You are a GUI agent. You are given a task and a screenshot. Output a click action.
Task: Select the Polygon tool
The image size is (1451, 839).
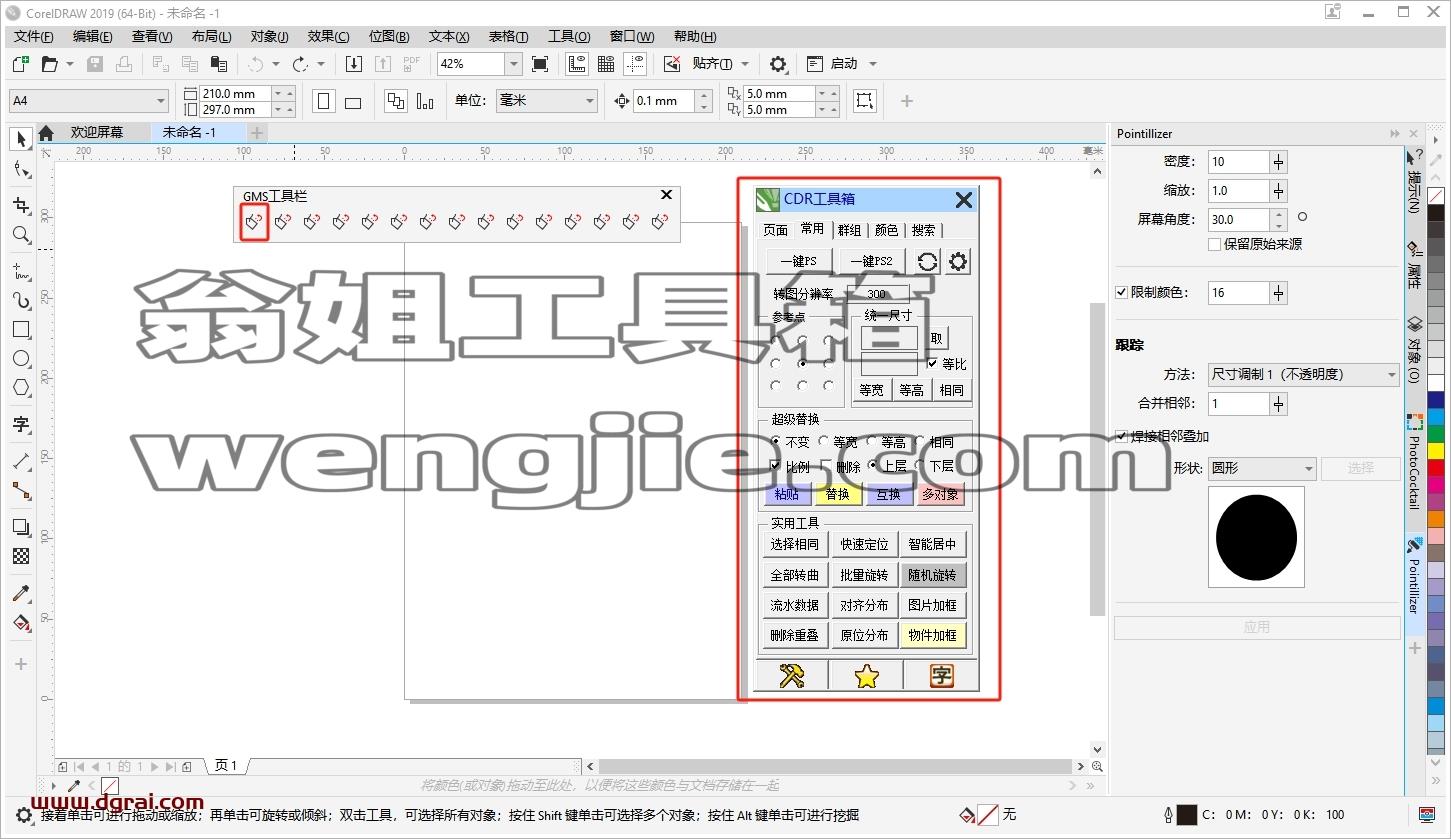click(x=20, y=387)
